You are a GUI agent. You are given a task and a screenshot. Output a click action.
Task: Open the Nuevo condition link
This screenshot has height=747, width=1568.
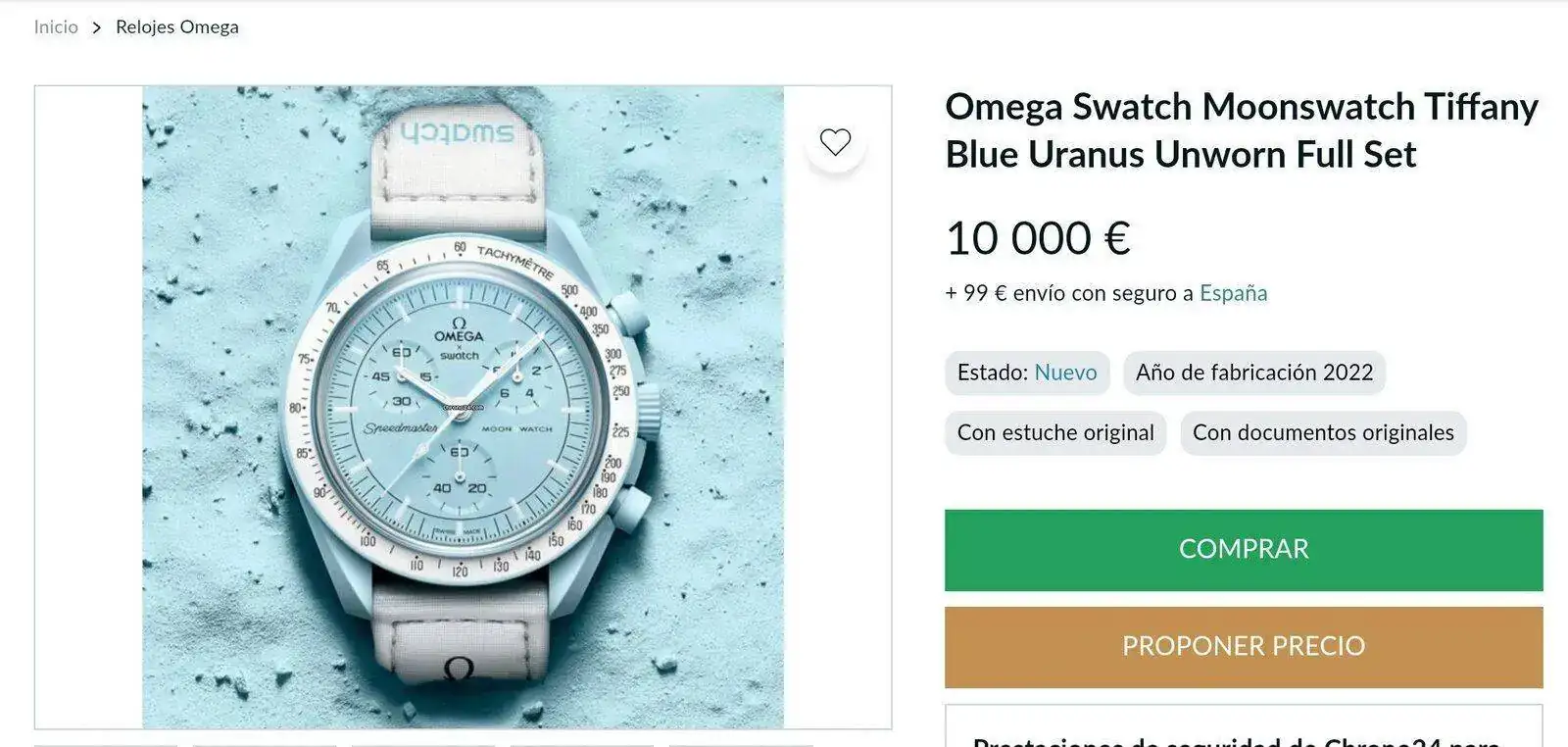coord(1065,373)
